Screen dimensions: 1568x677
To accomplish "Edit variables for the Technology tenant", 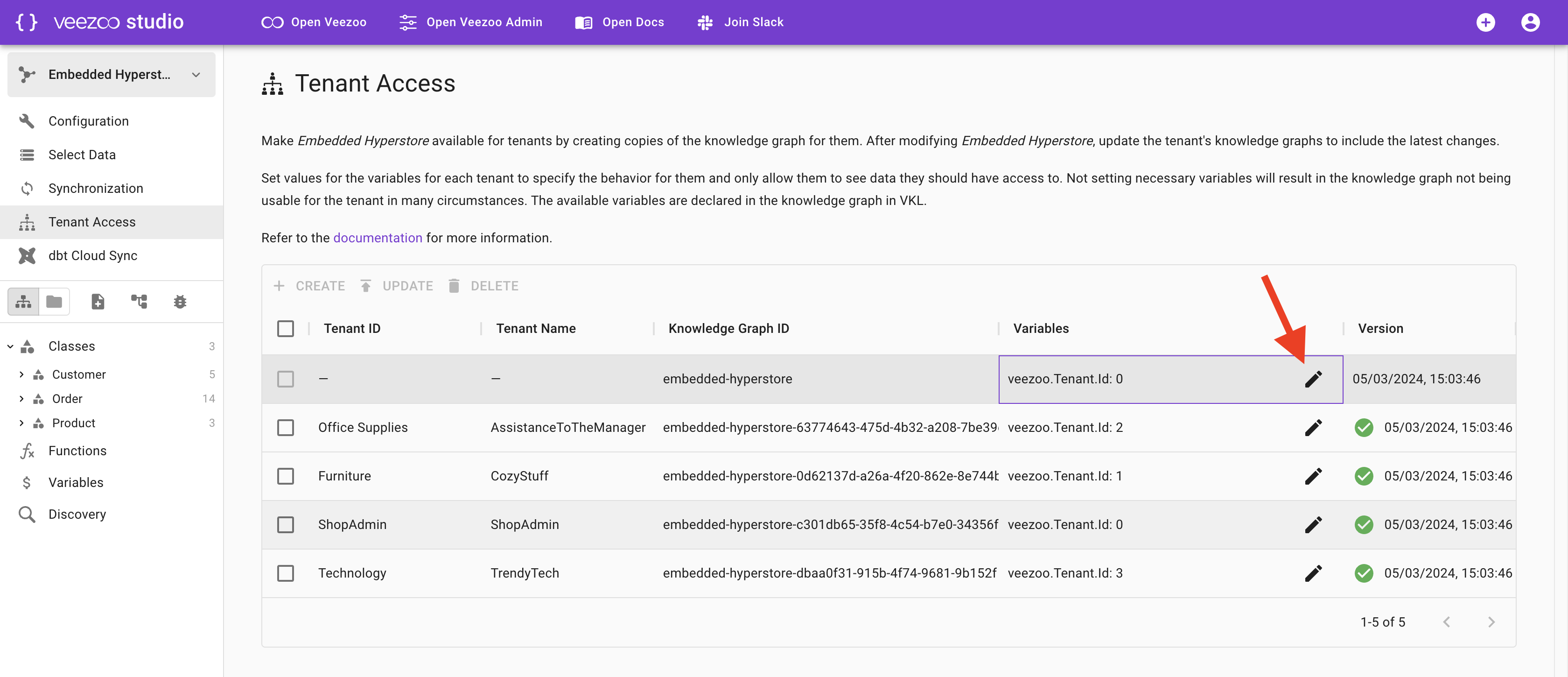I will pos(1313,573).
